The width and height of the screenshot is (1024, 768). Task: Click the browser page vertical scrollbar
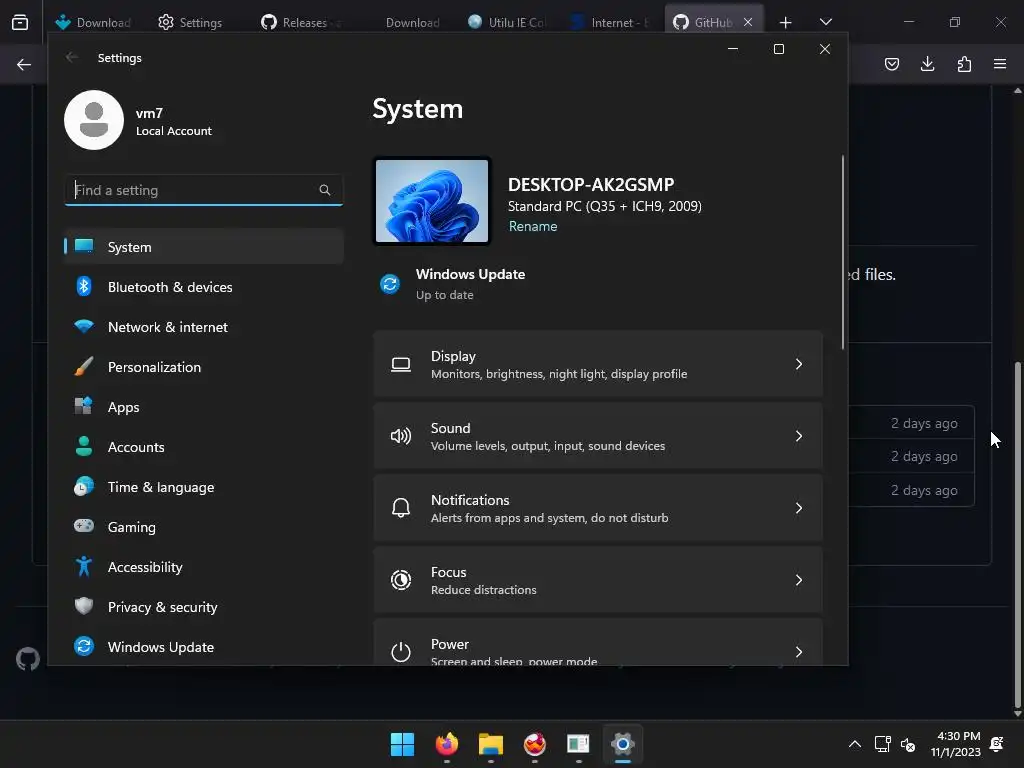[x=1017, y=536]
